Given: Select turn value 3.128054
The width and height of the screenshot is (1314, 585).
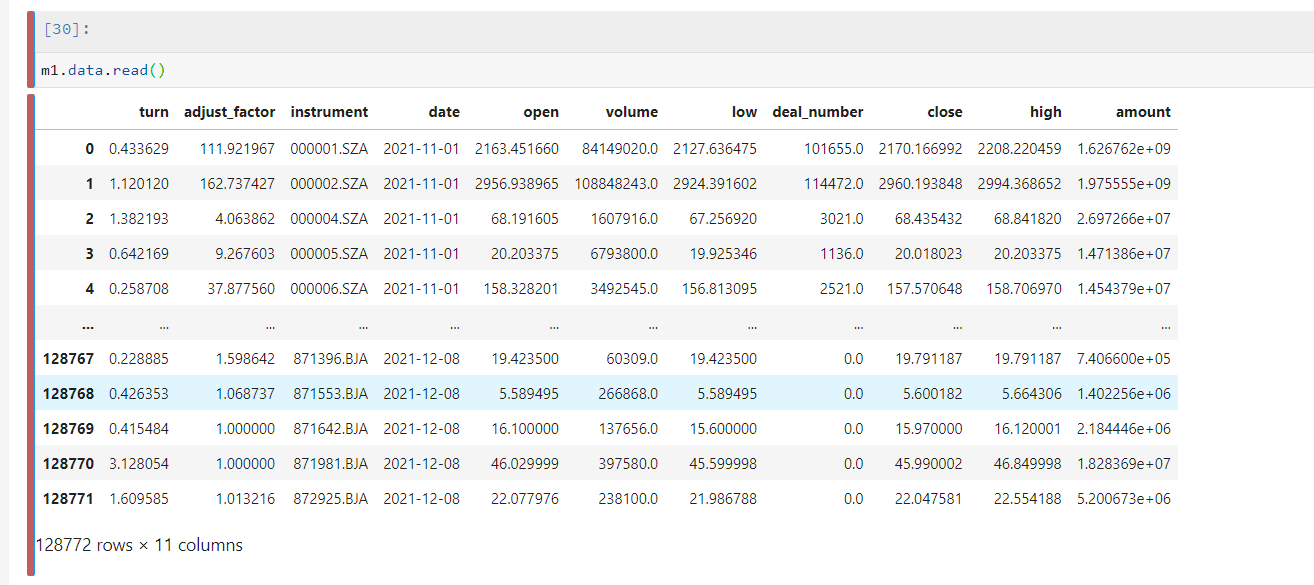Looking at the screenshot, I should click(x=139, y=464).
